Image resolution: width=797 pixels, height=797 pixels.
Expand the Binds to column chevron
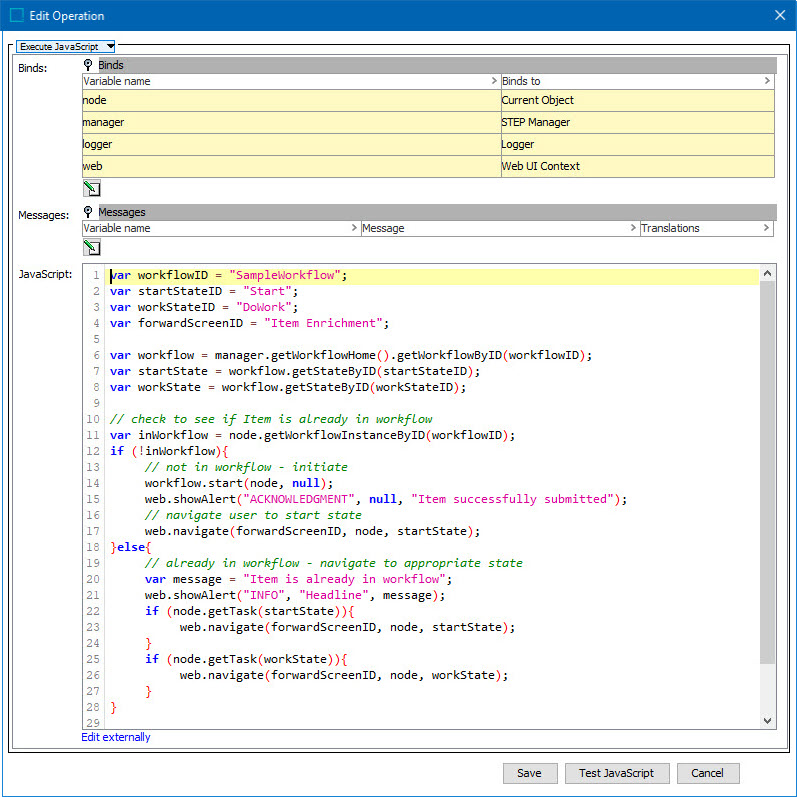coord(767,81)
